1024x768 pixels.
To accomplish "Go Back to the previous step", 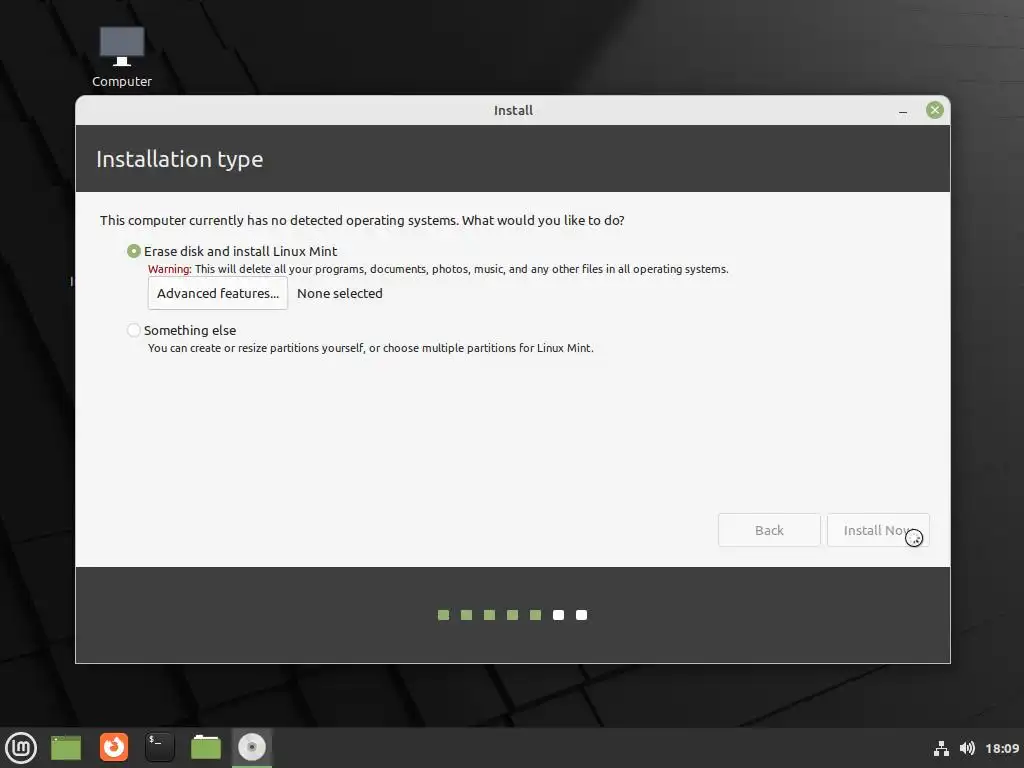I will pyautogui.click(x=769, y=530).
